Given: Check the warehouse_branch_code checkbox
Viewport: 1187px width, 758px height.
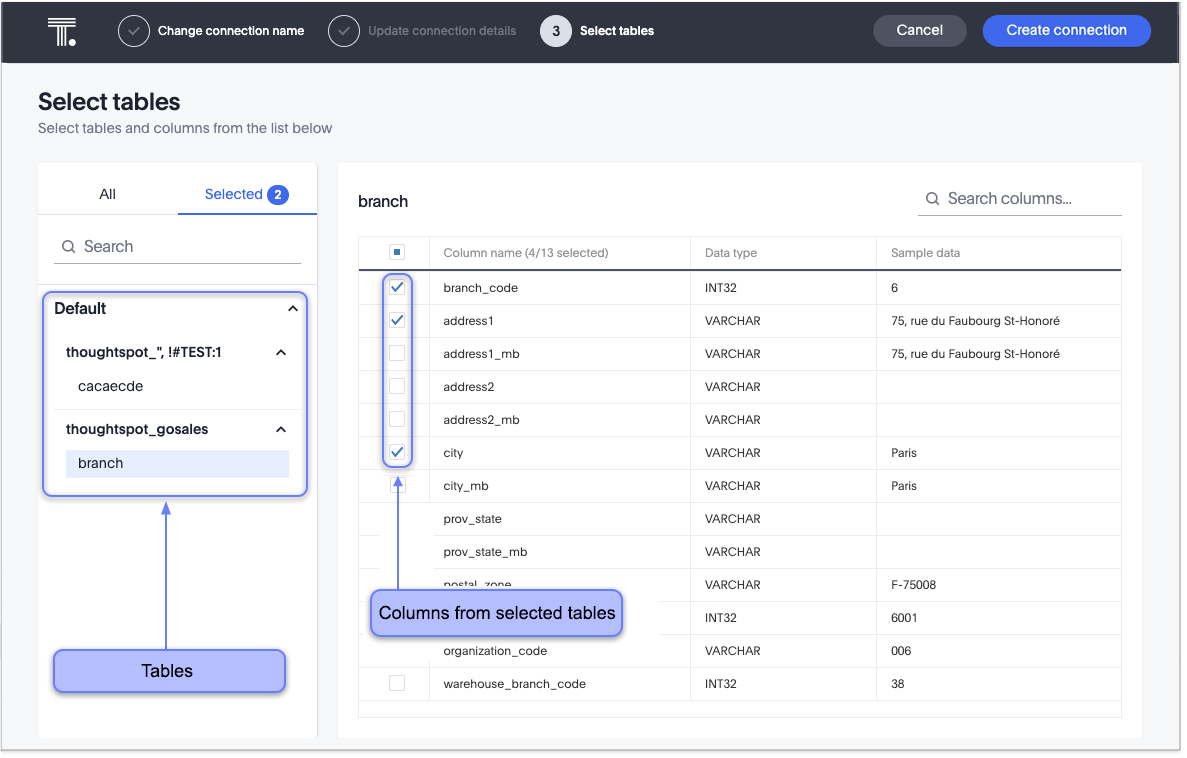Looking at the screenshot, I should 397,683.
